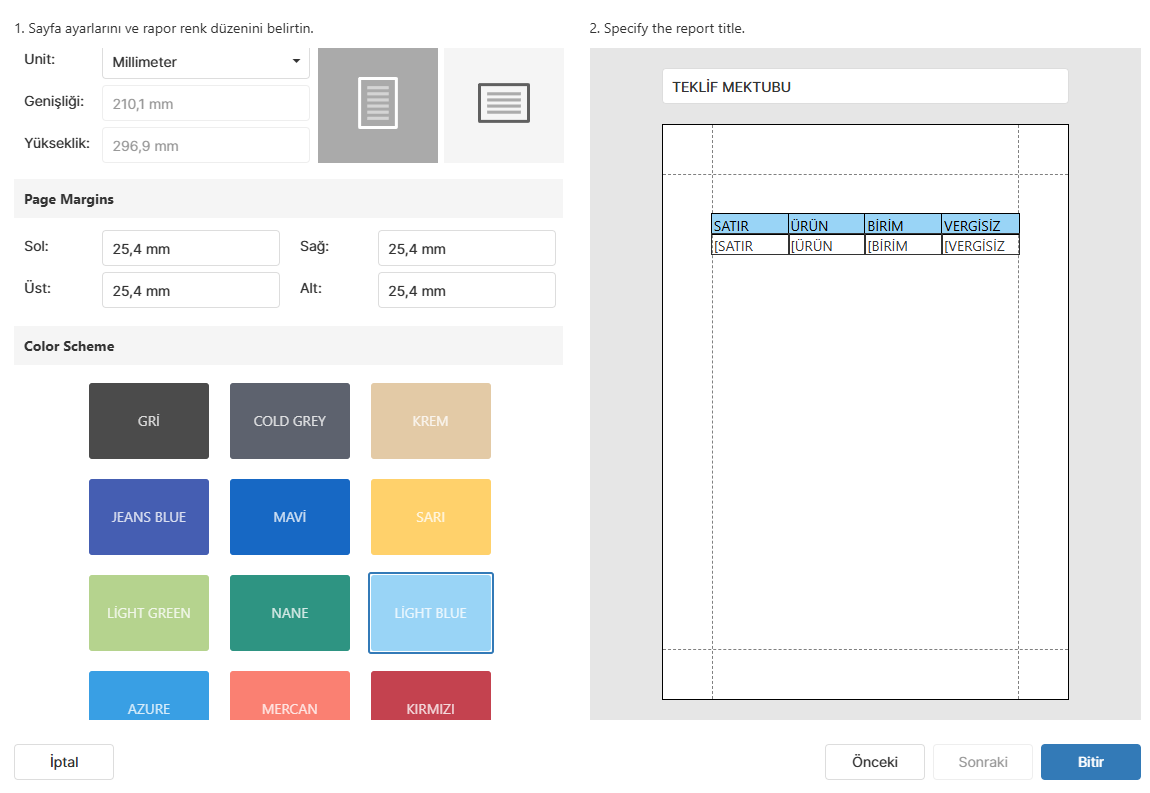Viewport: 1150px width, 793px height.
Task: Click the Sol margin input field
Action: 191,249
